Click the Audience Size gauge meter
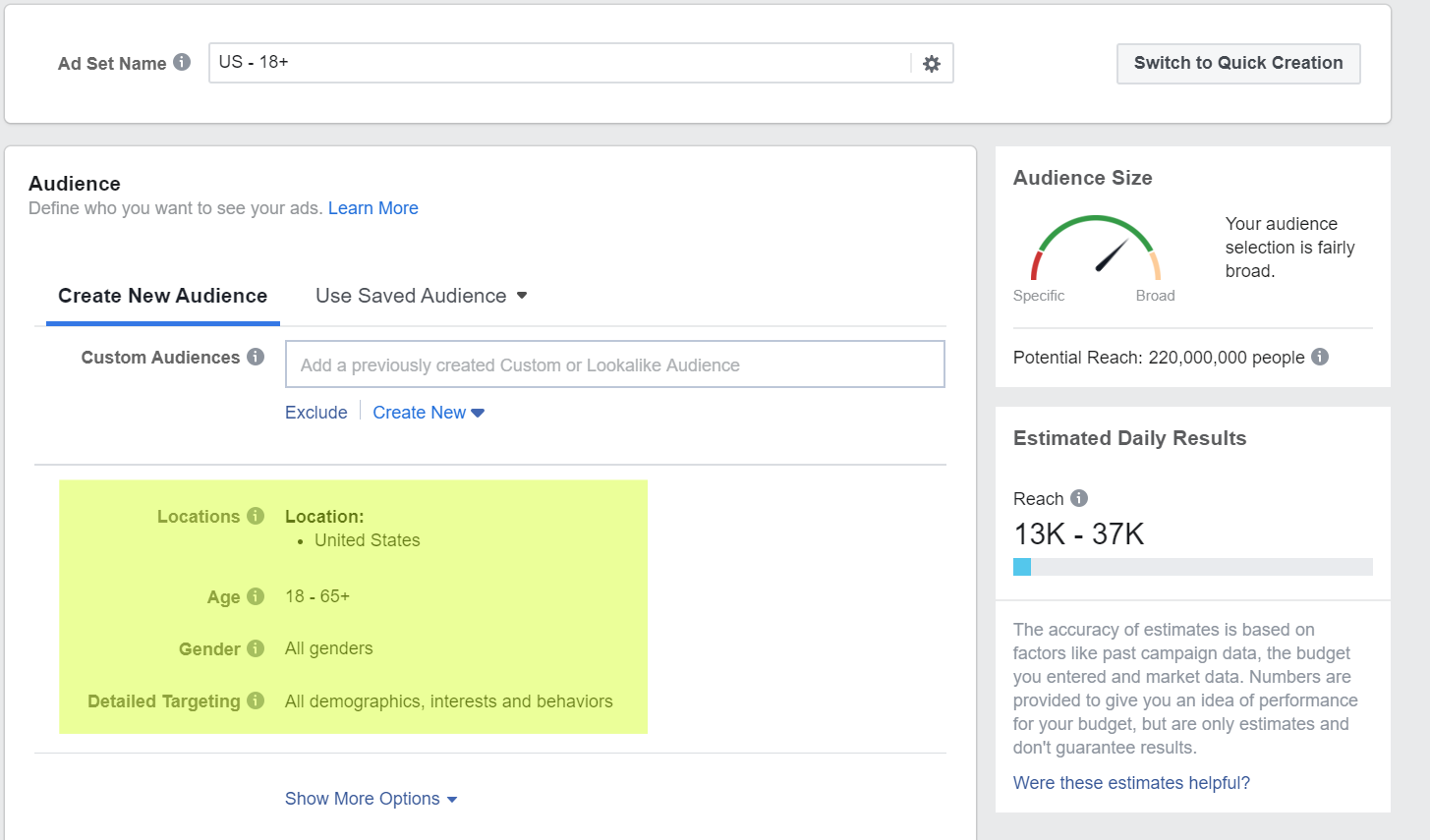 1096,248
